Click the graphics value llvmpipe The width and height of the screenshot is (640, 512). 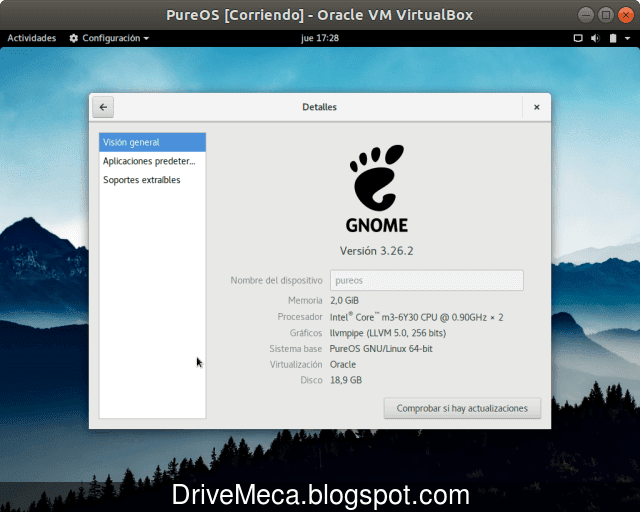tap(388, 333)
